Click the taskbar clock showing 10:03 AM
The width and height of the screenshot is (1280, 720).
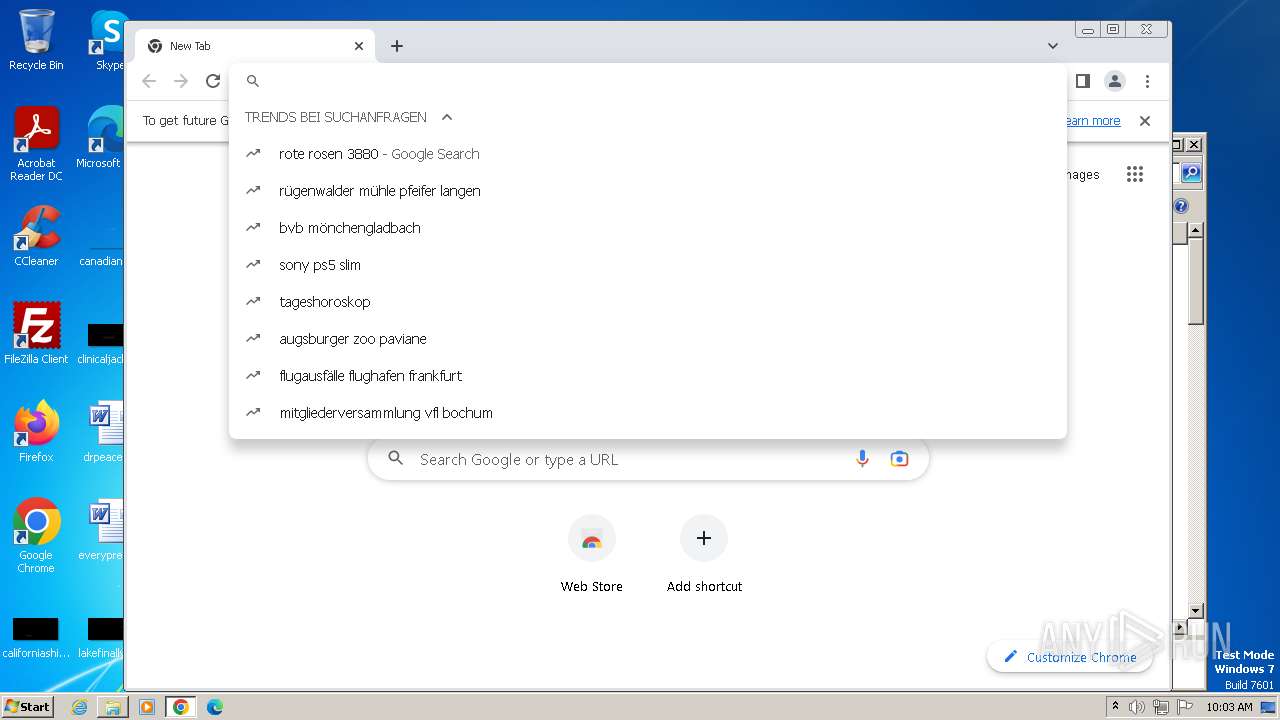[x=1229, y=707]
